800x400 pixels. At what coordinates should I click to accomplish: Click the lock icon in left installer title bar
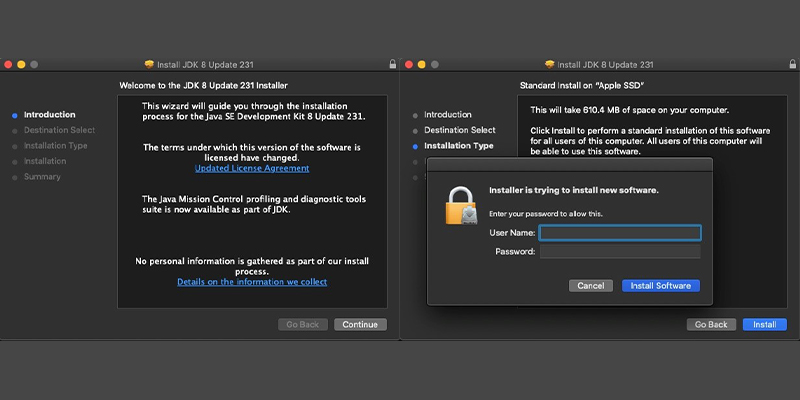pyautogui.click(x=392, y=64)
